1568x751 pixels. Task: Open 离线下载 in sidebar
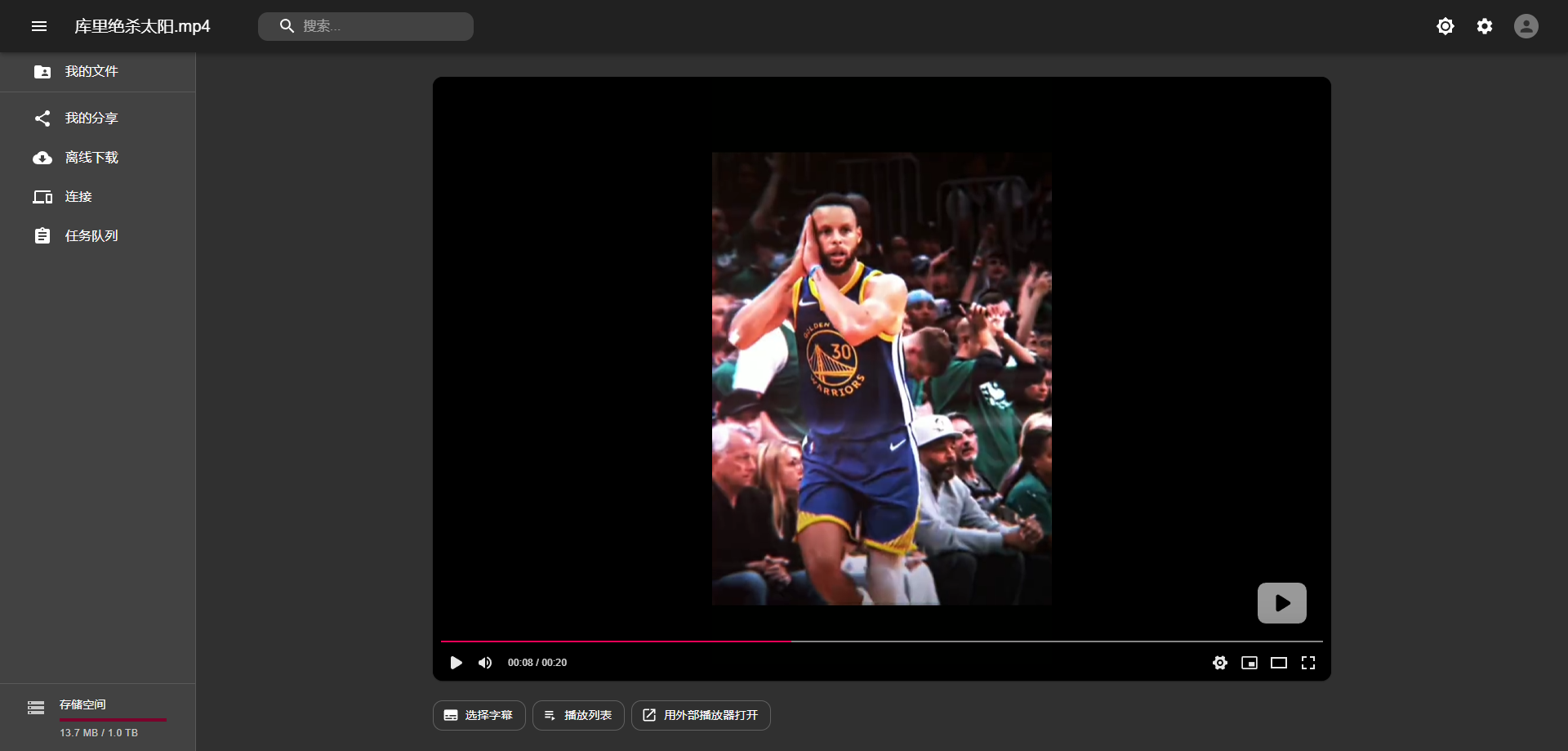point(98,158)
